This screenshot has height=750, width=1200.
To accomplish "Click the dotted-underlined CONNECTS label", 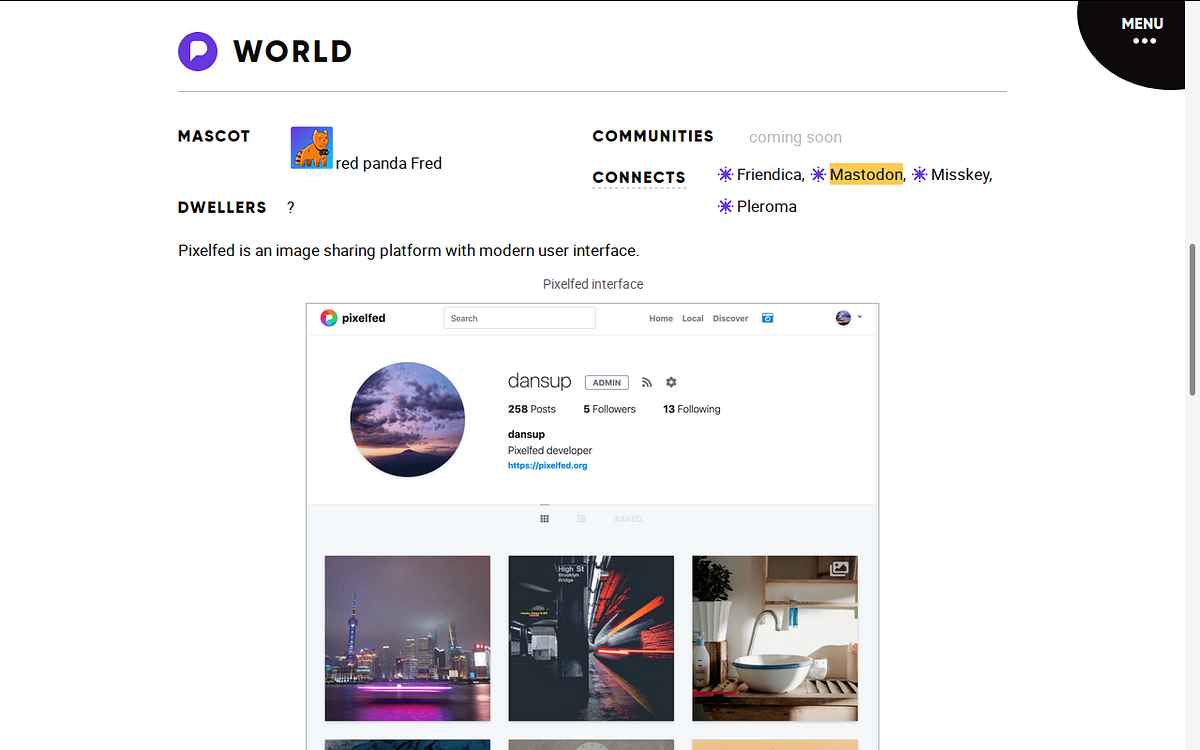I will [x=639, y=178].
